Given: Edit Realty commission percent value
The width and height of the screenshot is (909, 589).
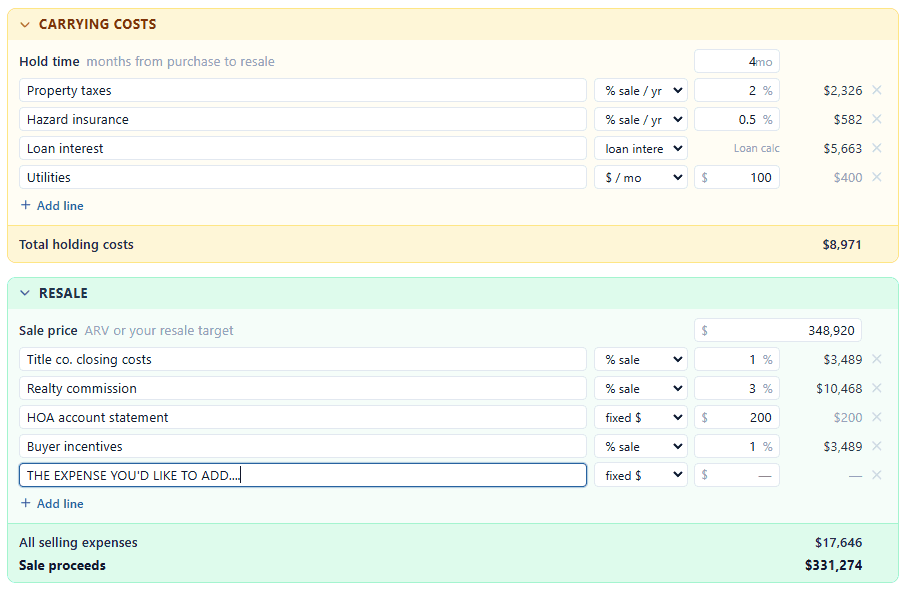Looking at the screenshot, I should point(737,388).
